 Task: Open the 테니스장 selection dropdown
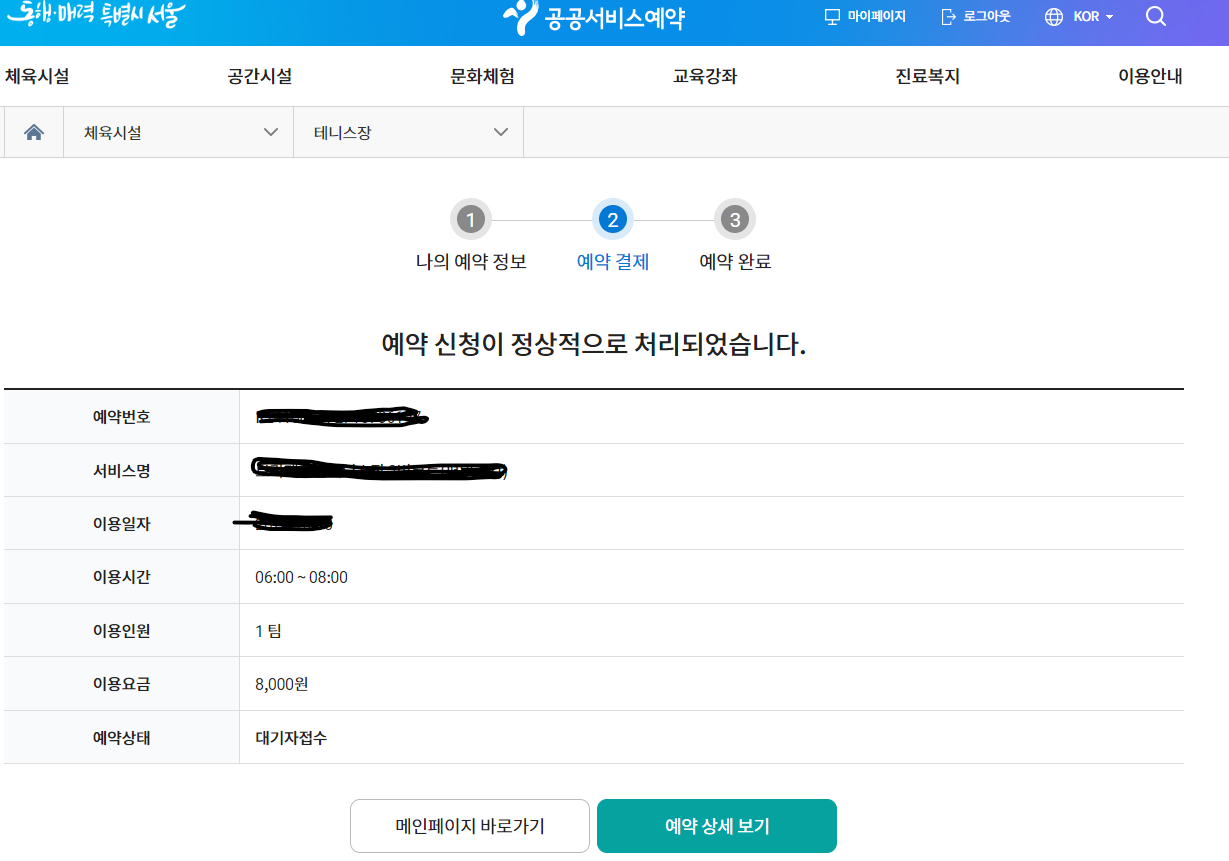(408, 131)
